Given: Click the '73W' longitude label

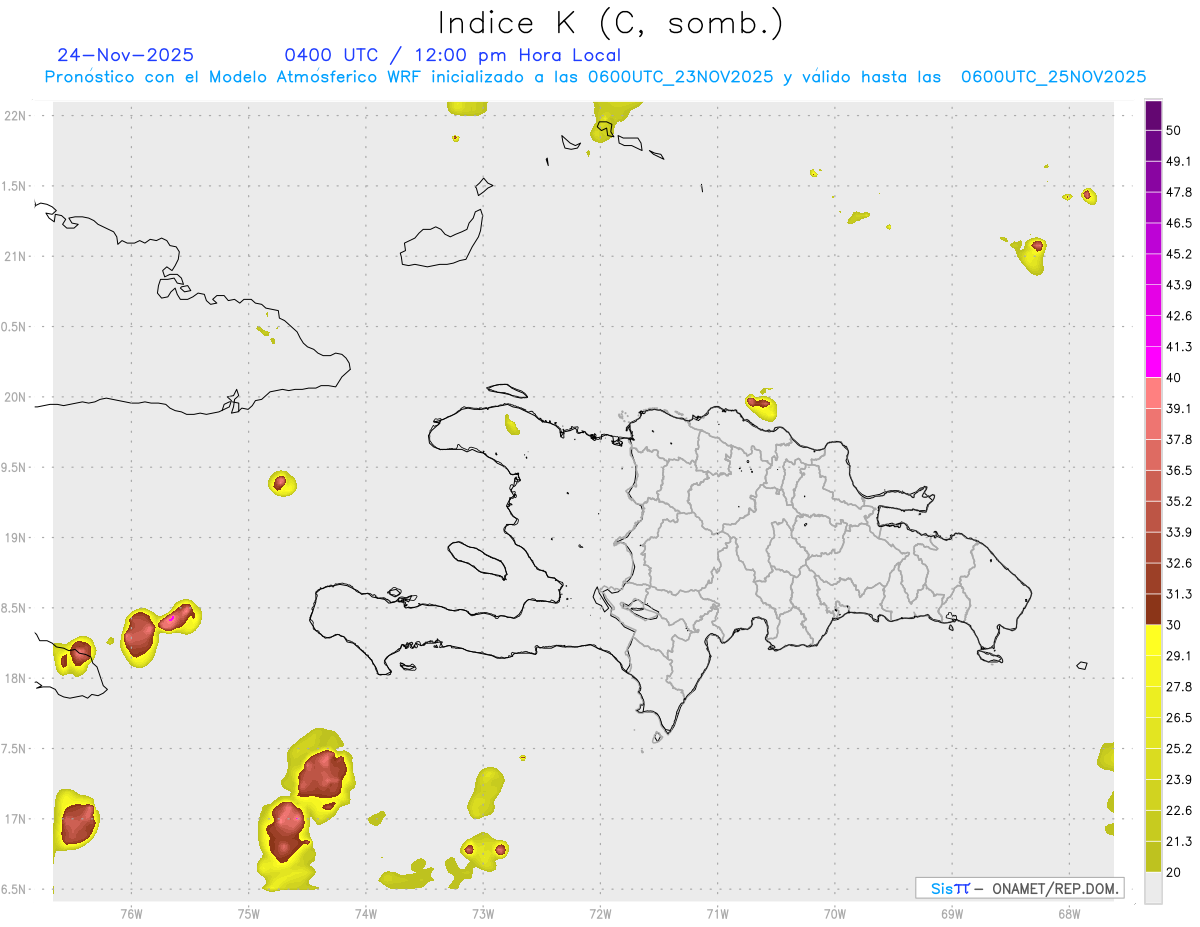Looking at the screenshot, I should click(x=483, y=913).
